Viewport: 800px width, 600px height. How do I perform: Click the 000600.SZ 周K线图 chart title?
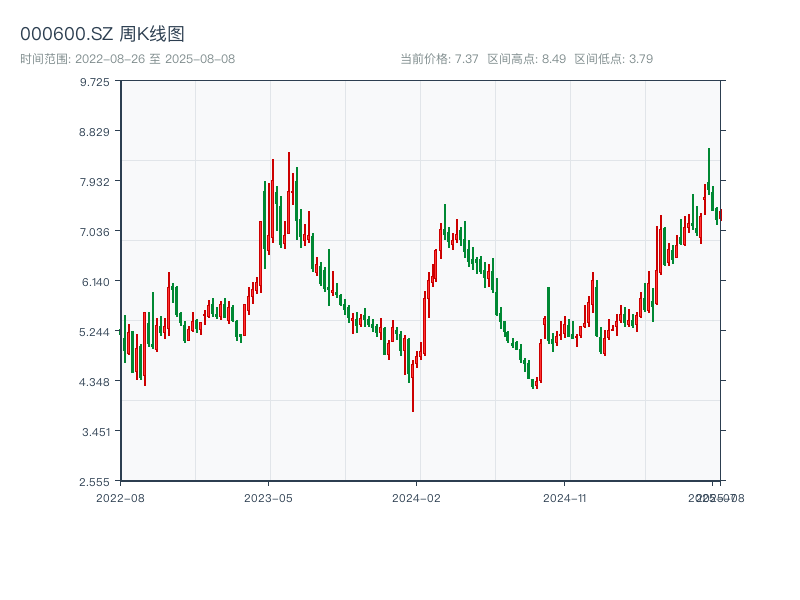102,34
